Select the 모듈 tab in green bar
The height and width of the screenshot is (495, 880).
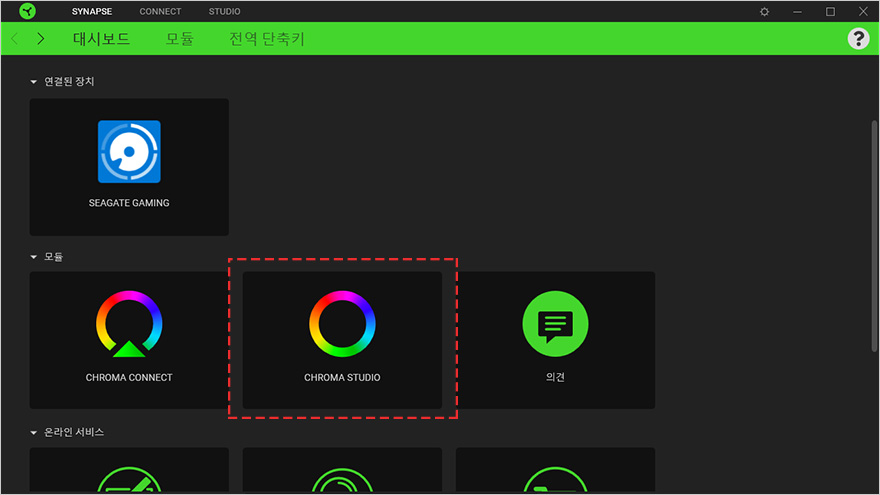180,39
